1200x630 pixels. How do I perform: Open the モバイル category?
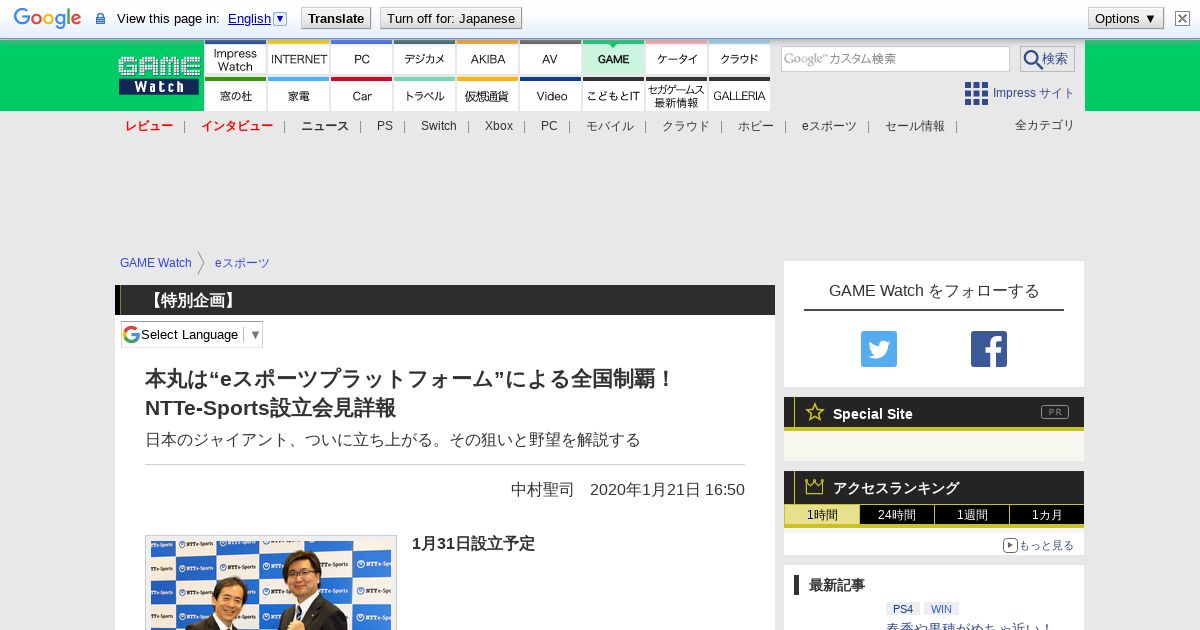(x=610, y=126)
